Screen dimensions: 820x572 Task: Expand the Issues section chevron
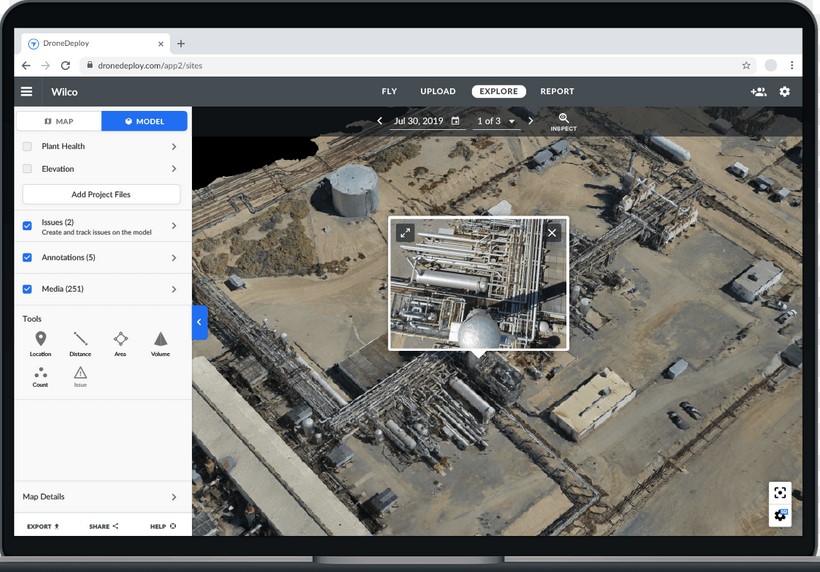click(x=174, y=226)
